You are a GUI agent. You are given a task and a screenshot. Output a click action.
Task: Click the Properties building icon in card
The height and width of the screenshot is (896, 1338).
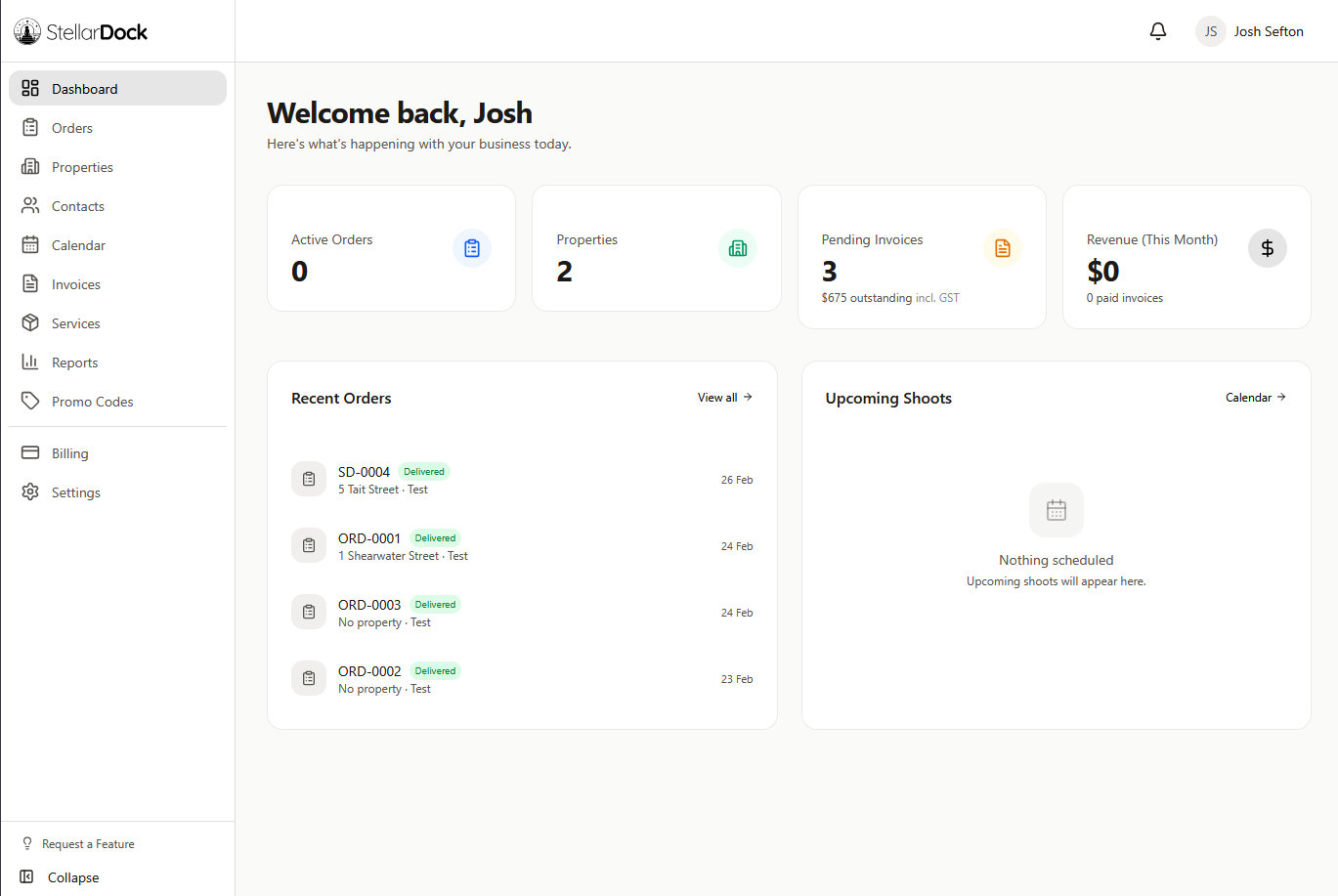point(738,248)
